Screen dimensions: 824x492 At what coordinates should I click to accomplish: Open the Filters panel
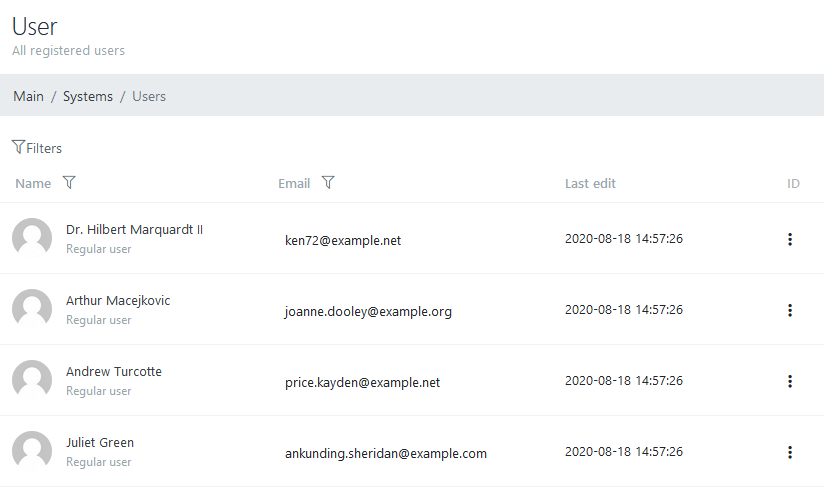coord(37,148)
